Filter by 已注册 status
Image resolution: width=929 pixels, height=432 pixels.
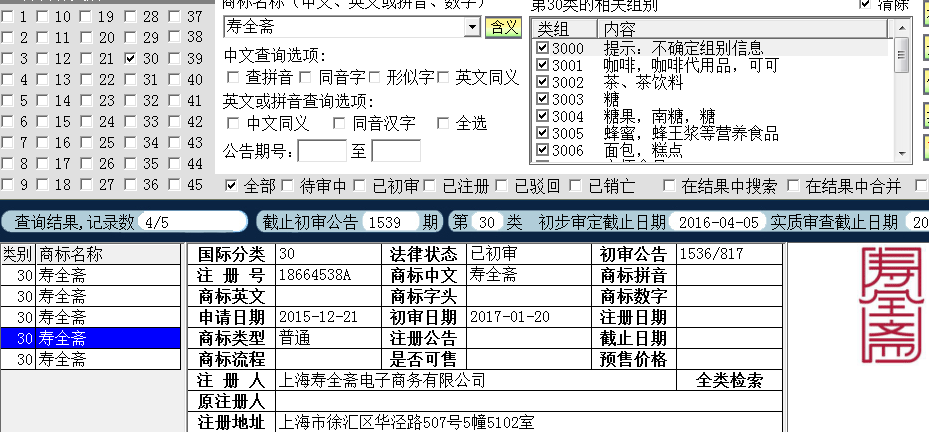click(430, 186)
